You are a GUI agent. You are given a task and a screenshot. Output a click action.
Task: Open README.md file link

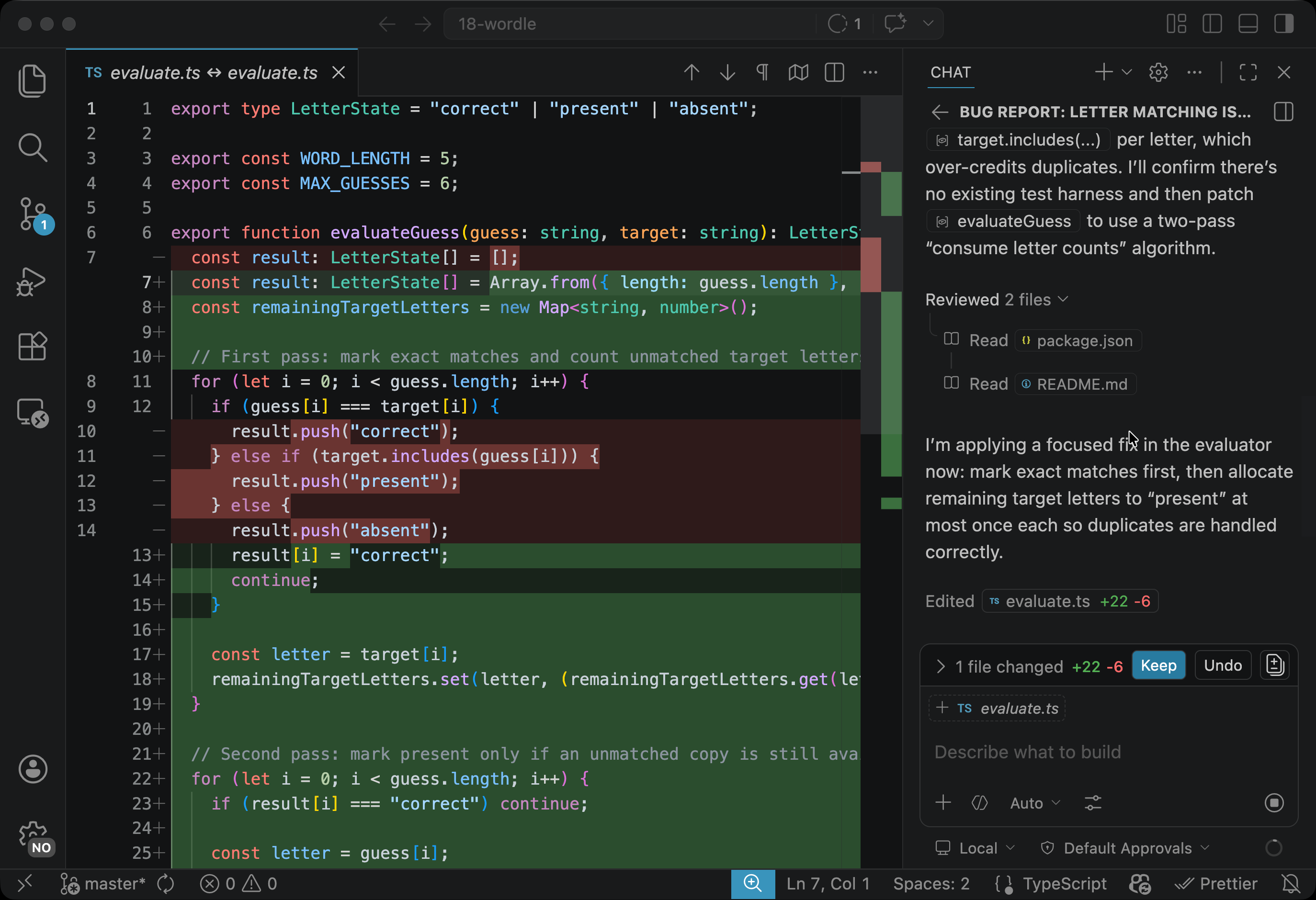(1075, 384)
